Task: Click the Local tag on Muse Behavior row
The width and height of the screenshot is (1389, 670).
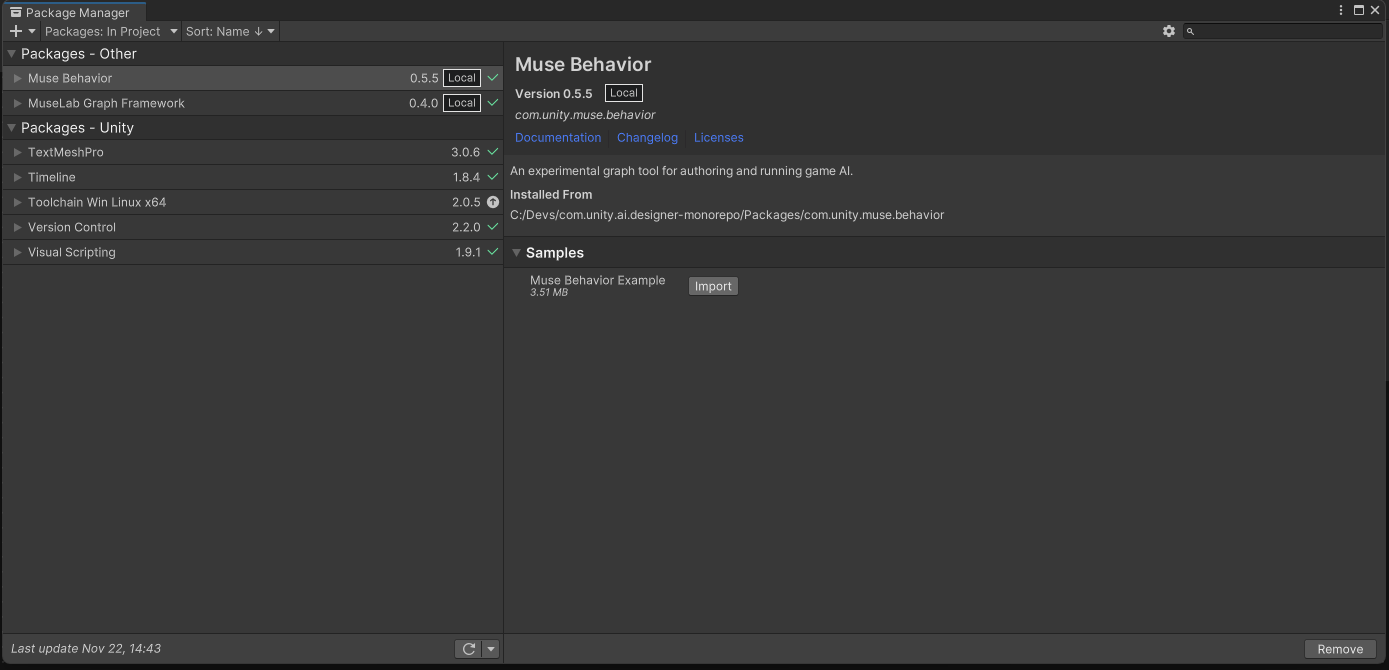Action: [462, 78]
